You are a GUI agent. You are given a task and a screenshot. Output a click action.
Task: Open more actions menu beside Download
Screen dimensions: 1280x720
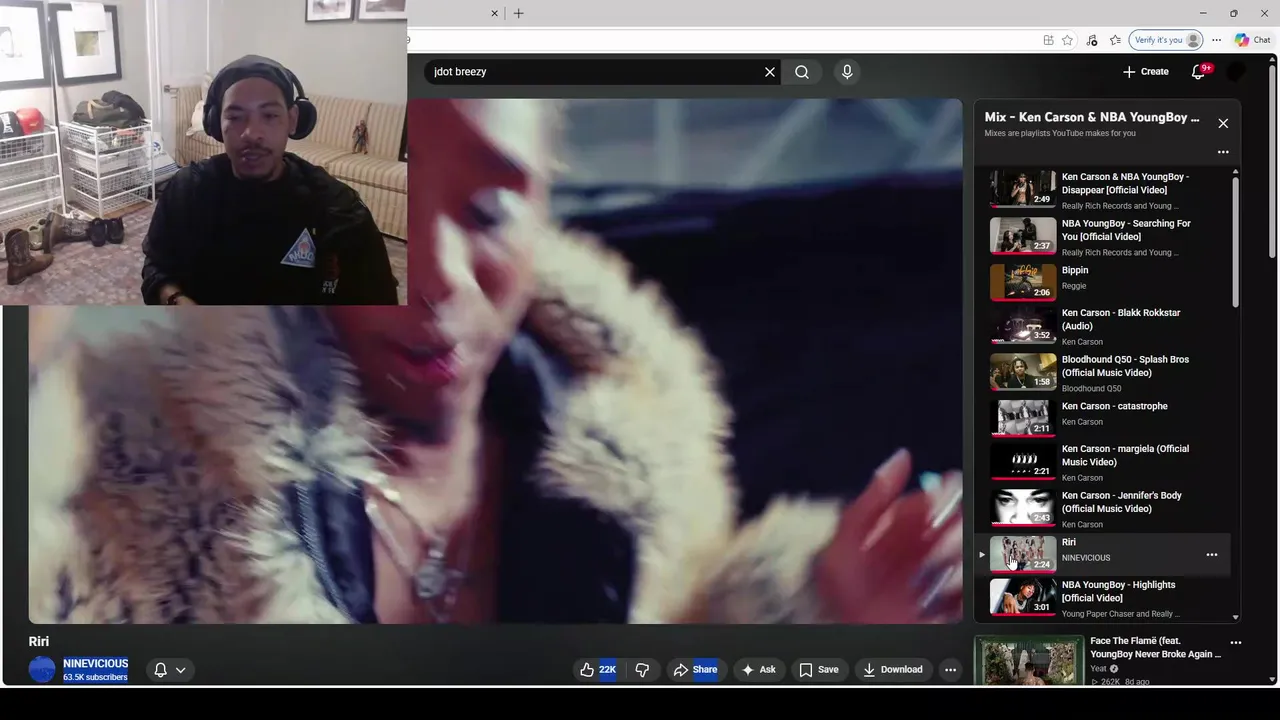tap(951, 670)
